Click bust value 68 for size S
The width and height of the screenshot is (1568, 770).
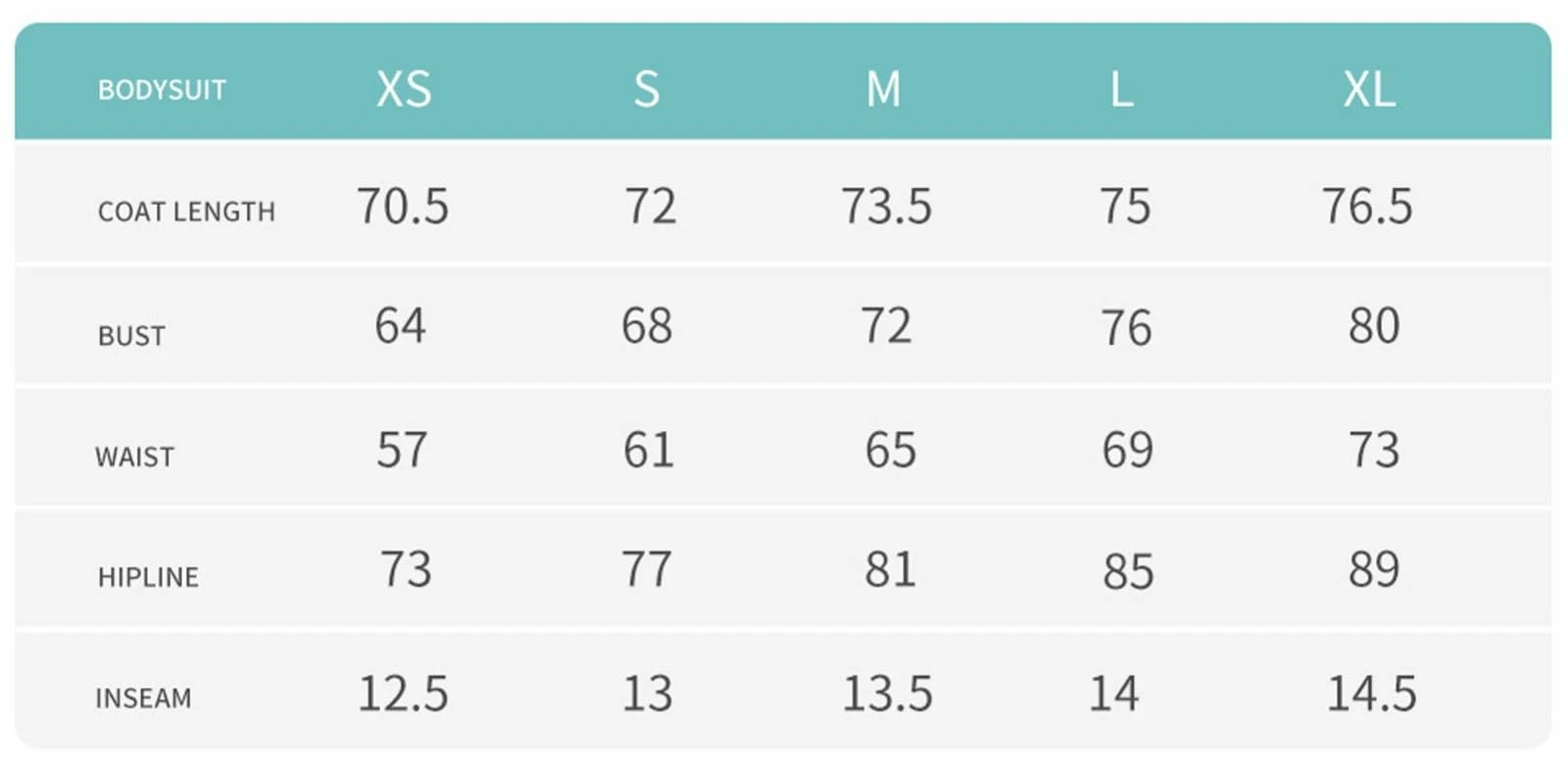647,326
